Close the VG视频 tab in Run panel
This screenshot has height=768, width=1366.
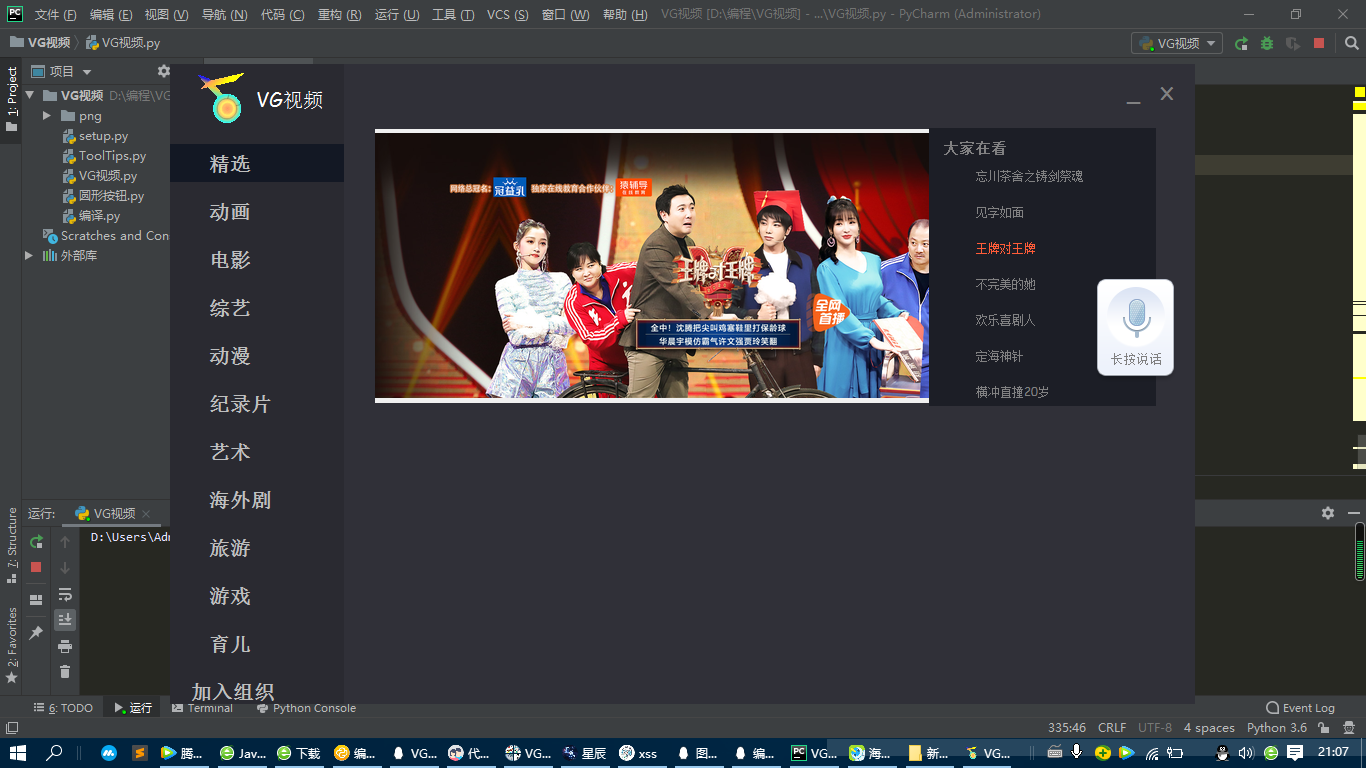click(x=146, y=514)
